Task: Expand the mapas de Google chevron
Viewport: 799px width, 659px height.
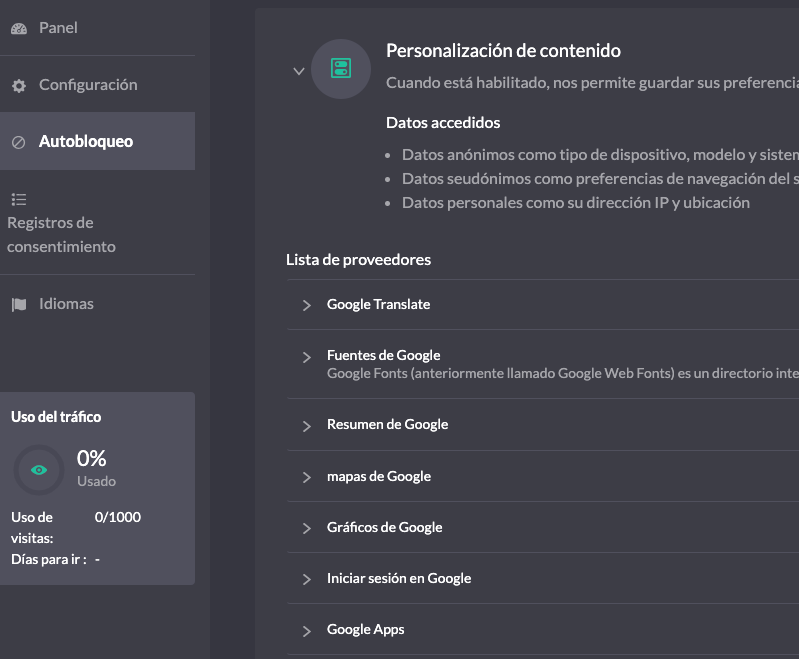Action: click(306, 478)
